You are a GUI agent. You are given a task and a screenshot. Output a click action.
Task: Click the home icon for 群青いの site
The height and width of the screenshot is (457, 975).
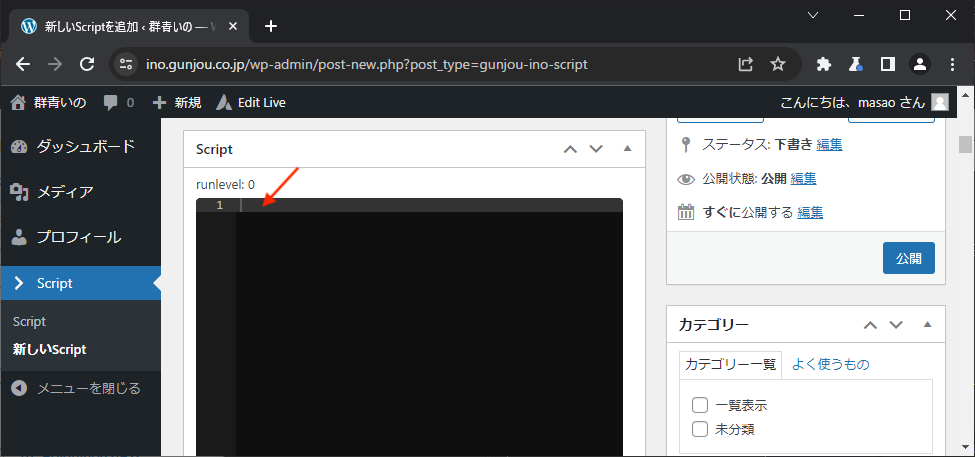[x=17, y=102]
